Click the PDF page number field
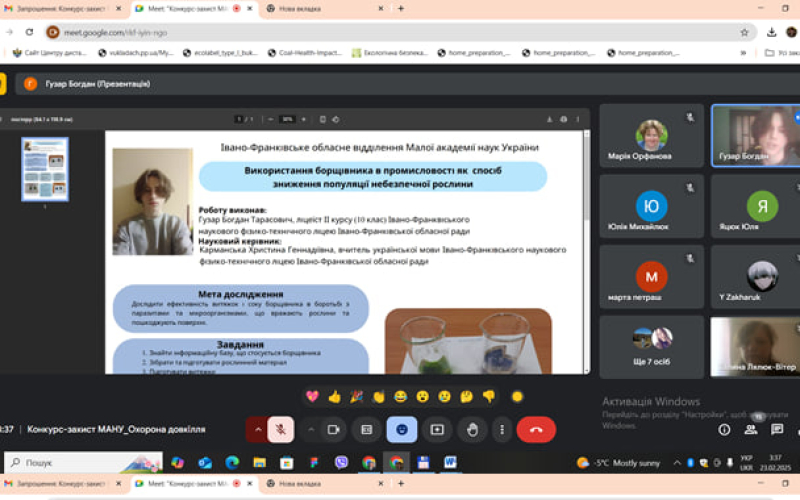This screenshot has width=800, height=500. (x=238, y=119)
